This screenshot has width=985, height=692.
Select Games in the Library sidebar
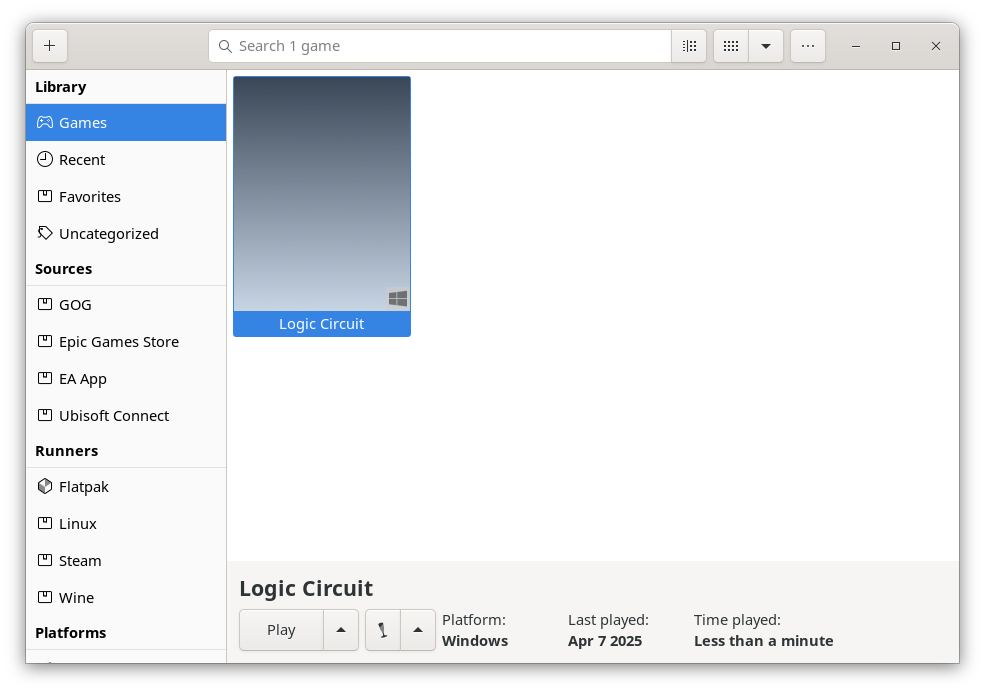[126, 122]
